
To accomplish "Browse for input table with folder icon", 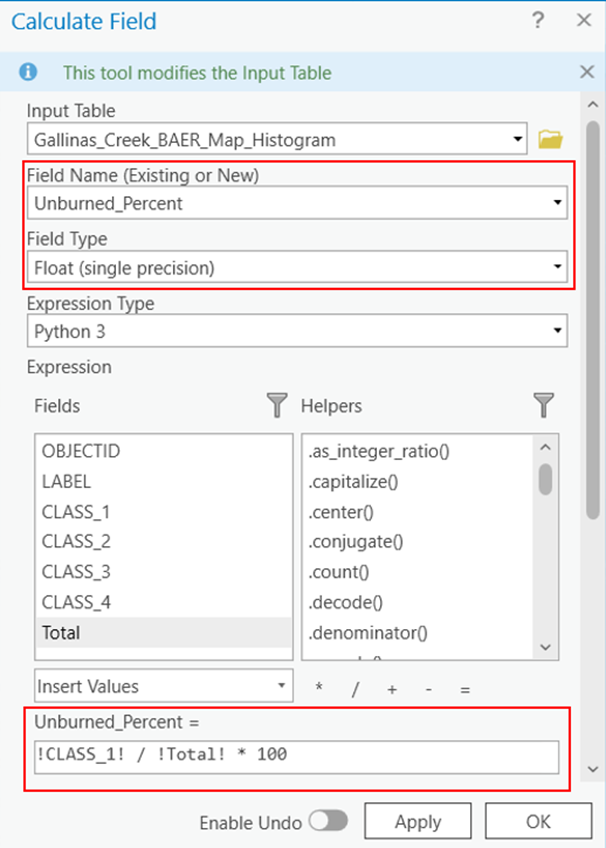I will click(x=550, y=139).
